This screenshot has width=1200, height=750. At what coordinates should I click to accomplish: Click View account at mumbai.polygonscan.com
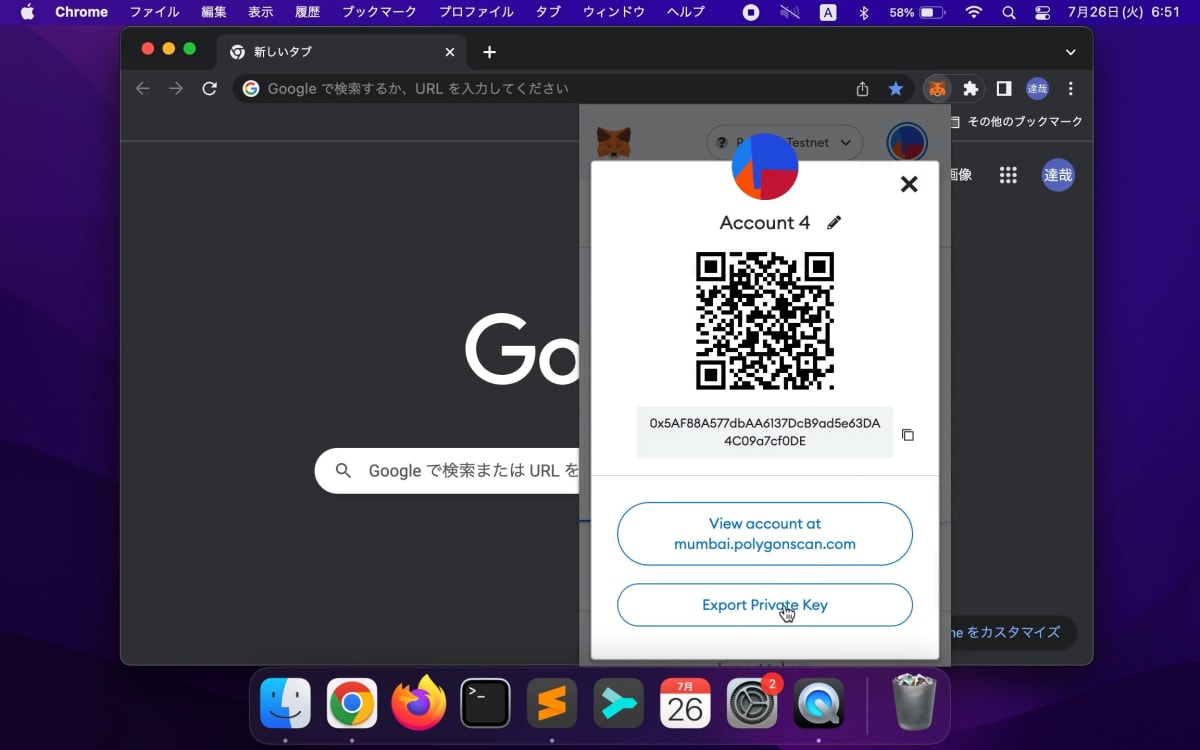click(765, 534)
